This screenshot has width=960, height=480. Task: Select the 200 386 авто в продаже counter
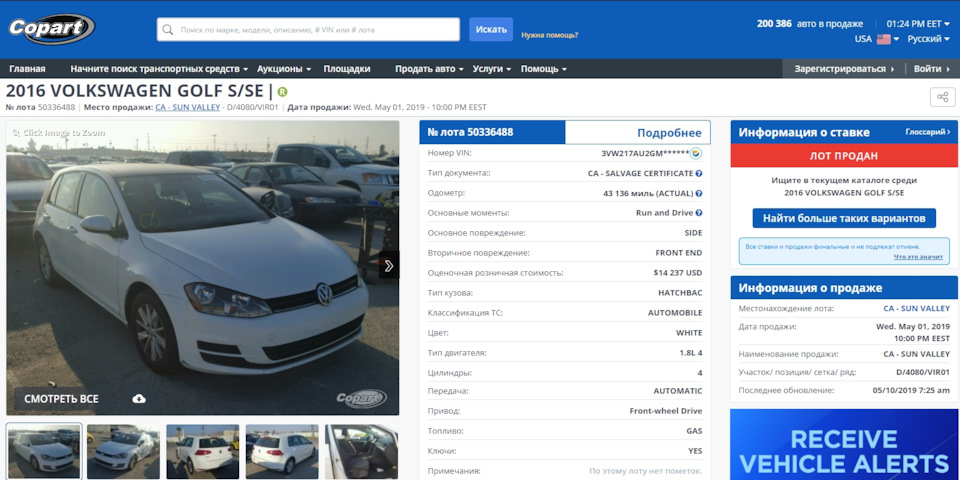point(810,24)
